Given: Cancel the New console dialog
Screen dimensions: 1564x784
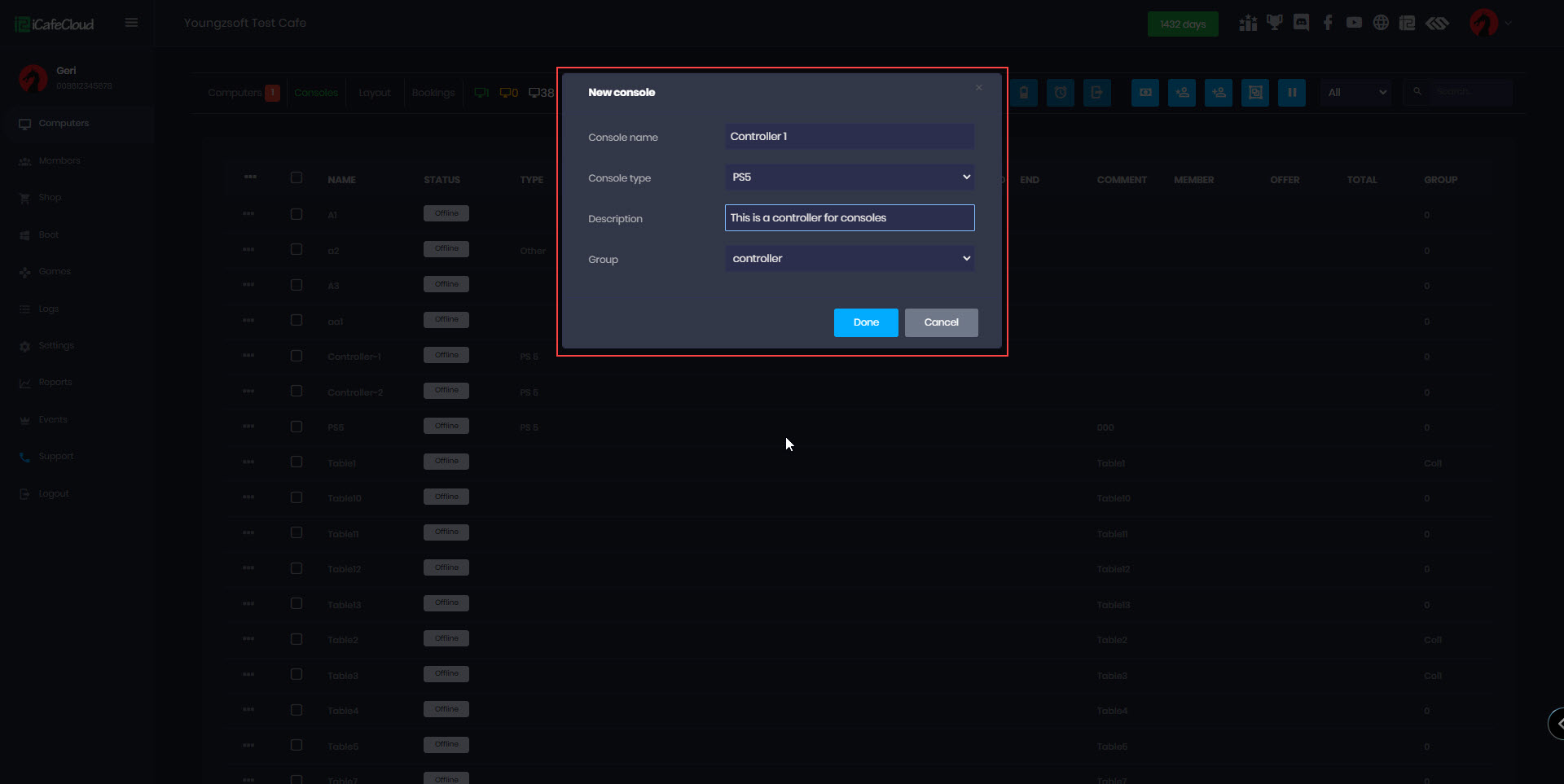Looking at the screenshot, I should [941, 322].
